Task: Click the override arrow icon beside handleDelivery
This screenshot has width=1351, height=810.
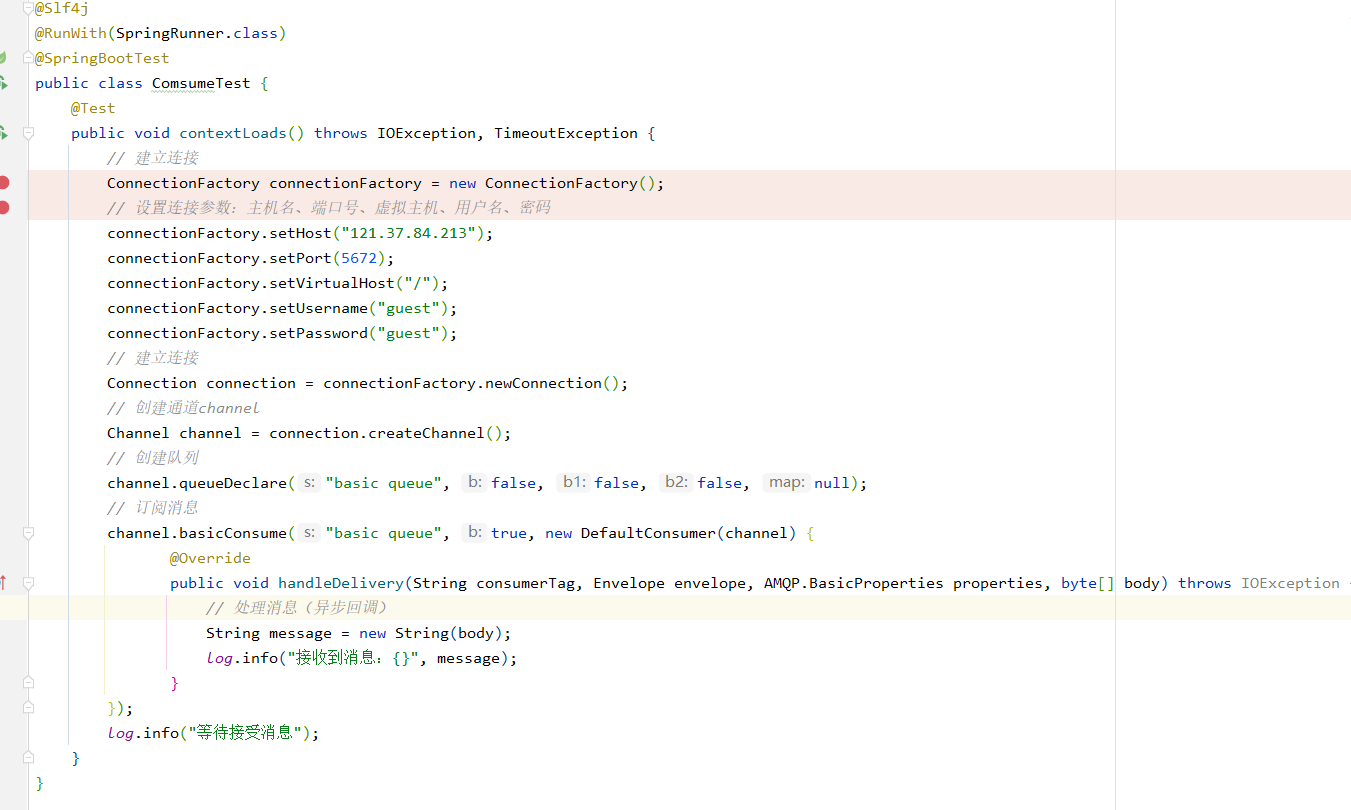Action: click(x=3, y=583)
